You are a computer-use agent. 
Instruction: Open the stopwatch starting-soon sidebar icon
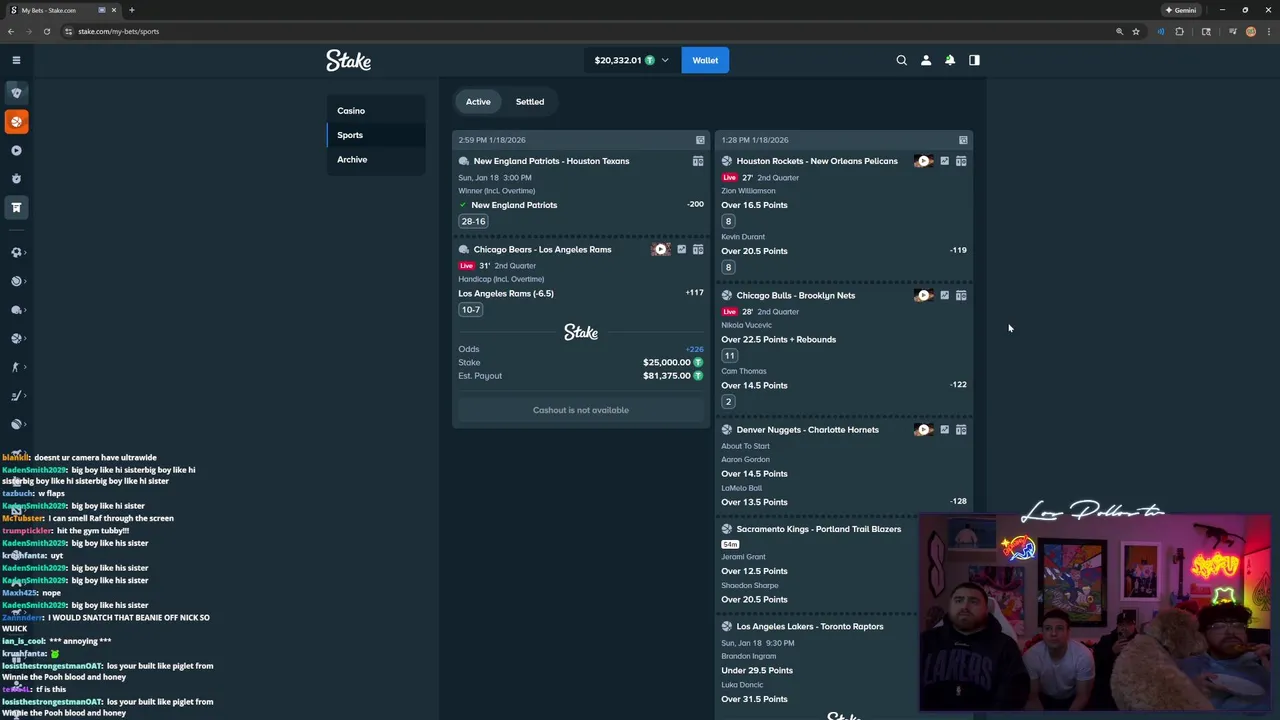[16, 179]
